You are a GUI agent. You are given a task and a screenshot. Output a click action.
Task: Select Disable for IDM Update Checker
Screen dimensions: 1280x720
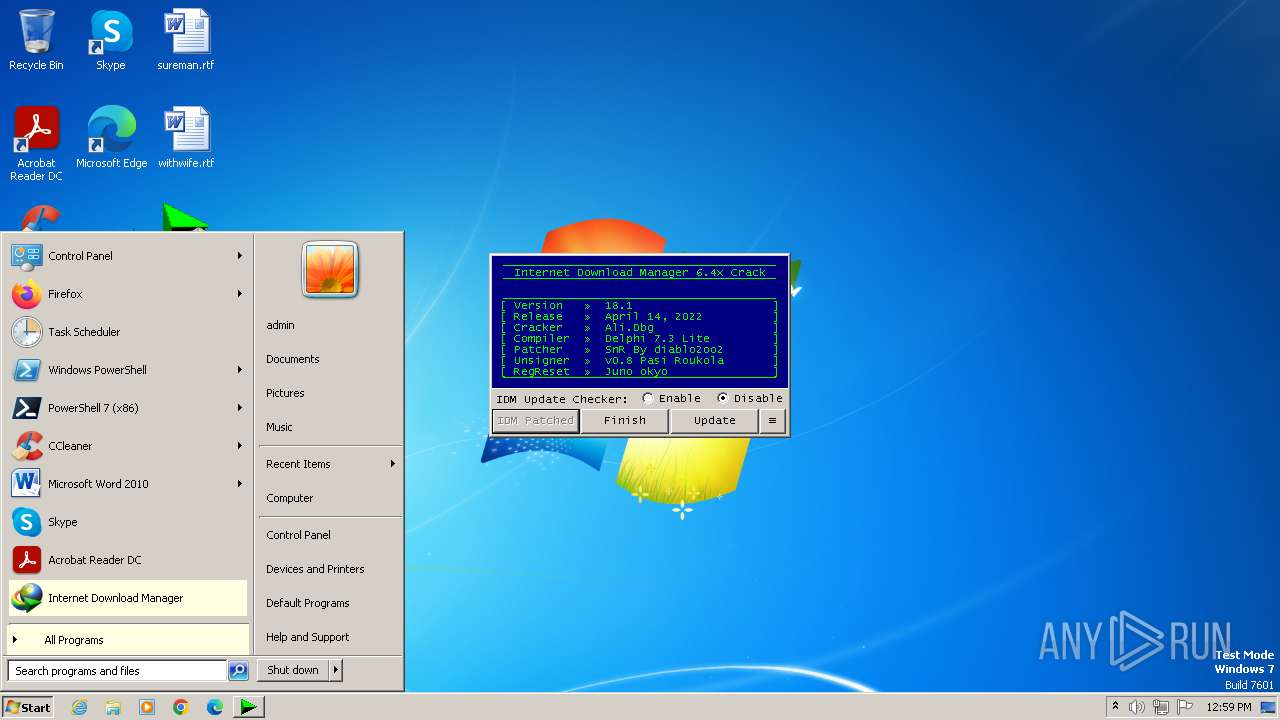[x=750, y=398]
